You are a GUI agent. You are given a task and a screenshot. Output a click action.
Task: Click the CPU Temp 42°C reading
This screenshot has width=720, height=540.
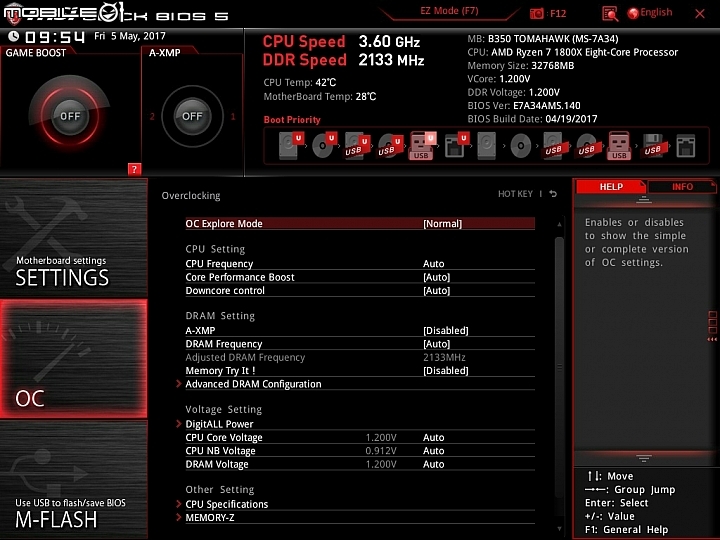point(299,83)
